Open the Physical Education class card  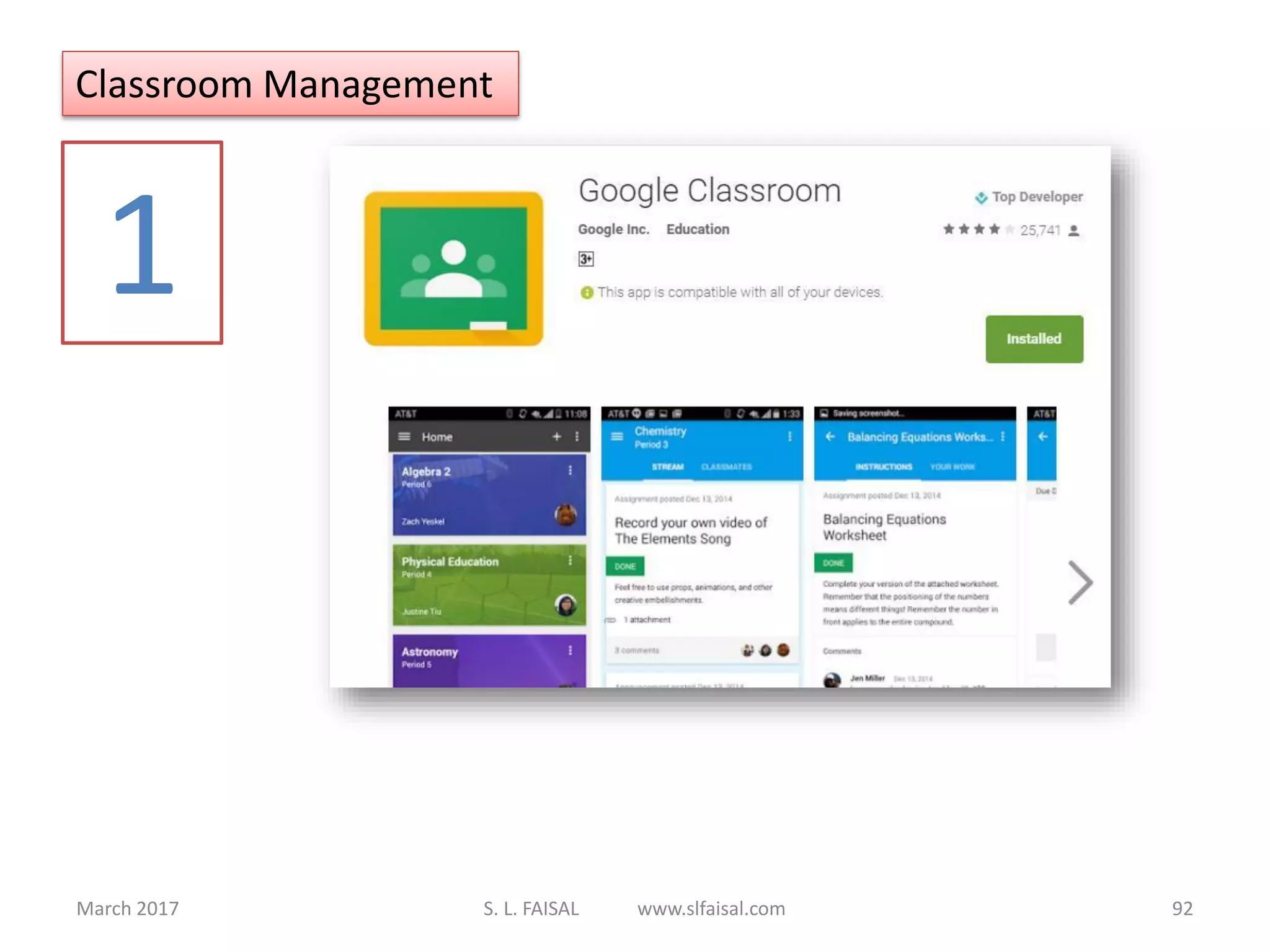point(489,584)
